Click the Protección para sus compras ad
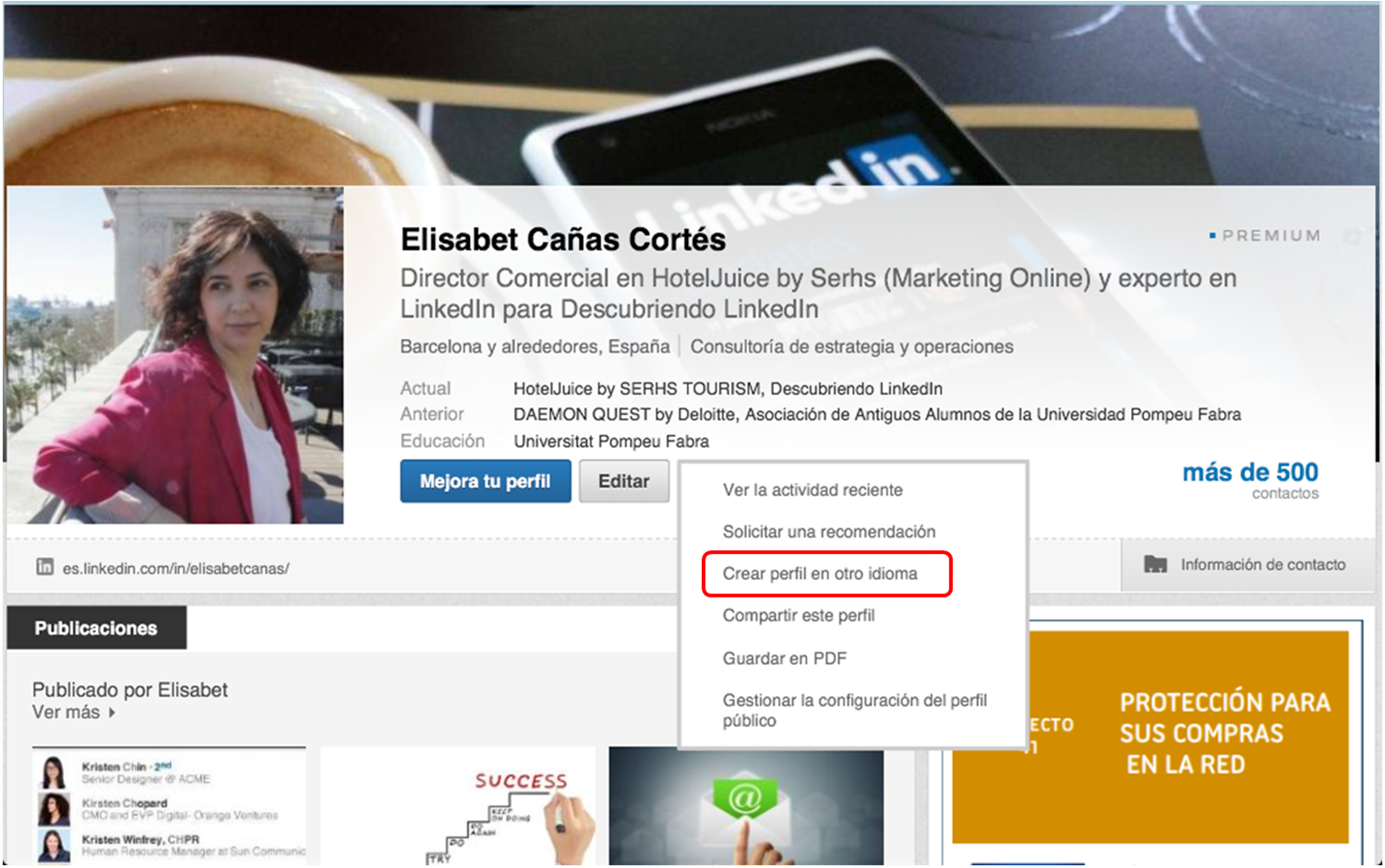 (x=1150, y=737)
